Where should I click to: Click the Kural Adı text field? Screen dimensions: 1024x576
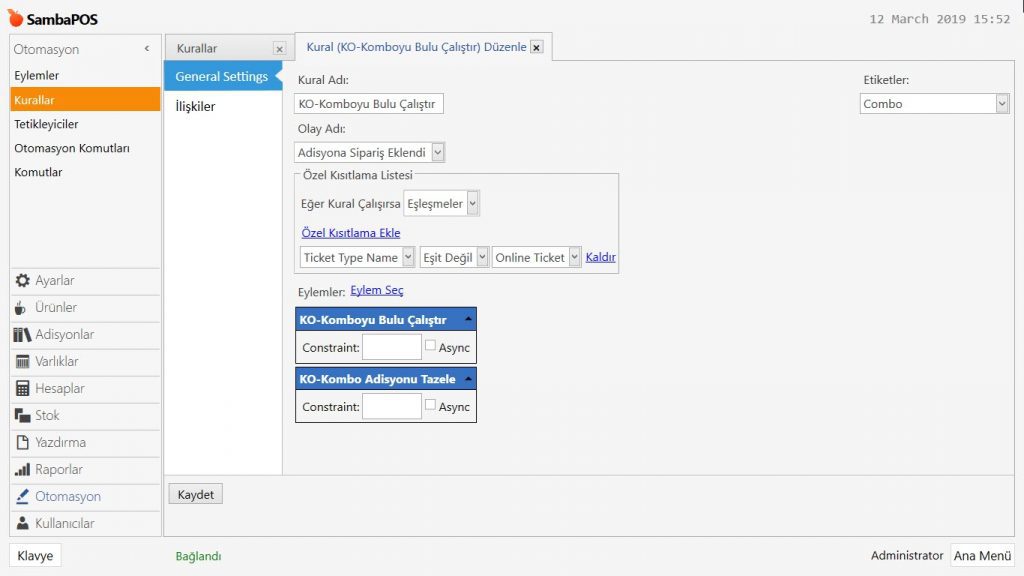pos(369,104)
